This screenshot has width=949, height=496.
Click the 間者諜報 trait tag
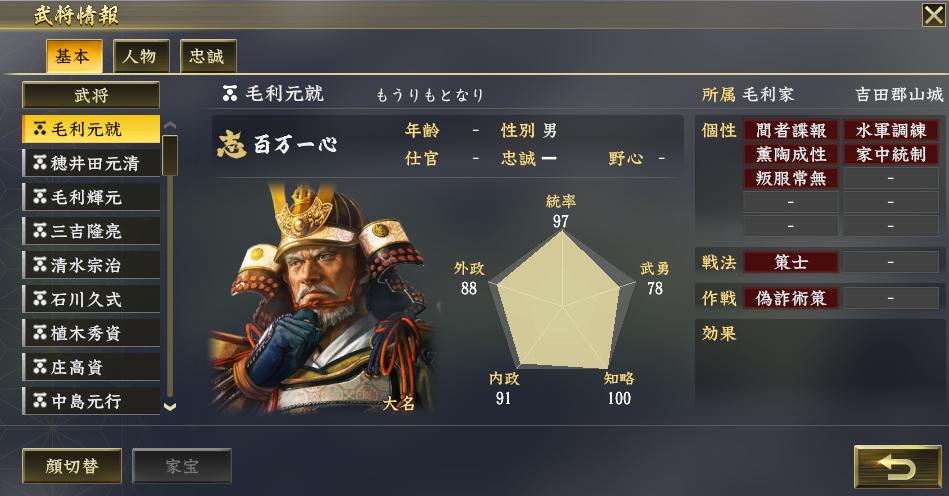click(x=790, y=131)
